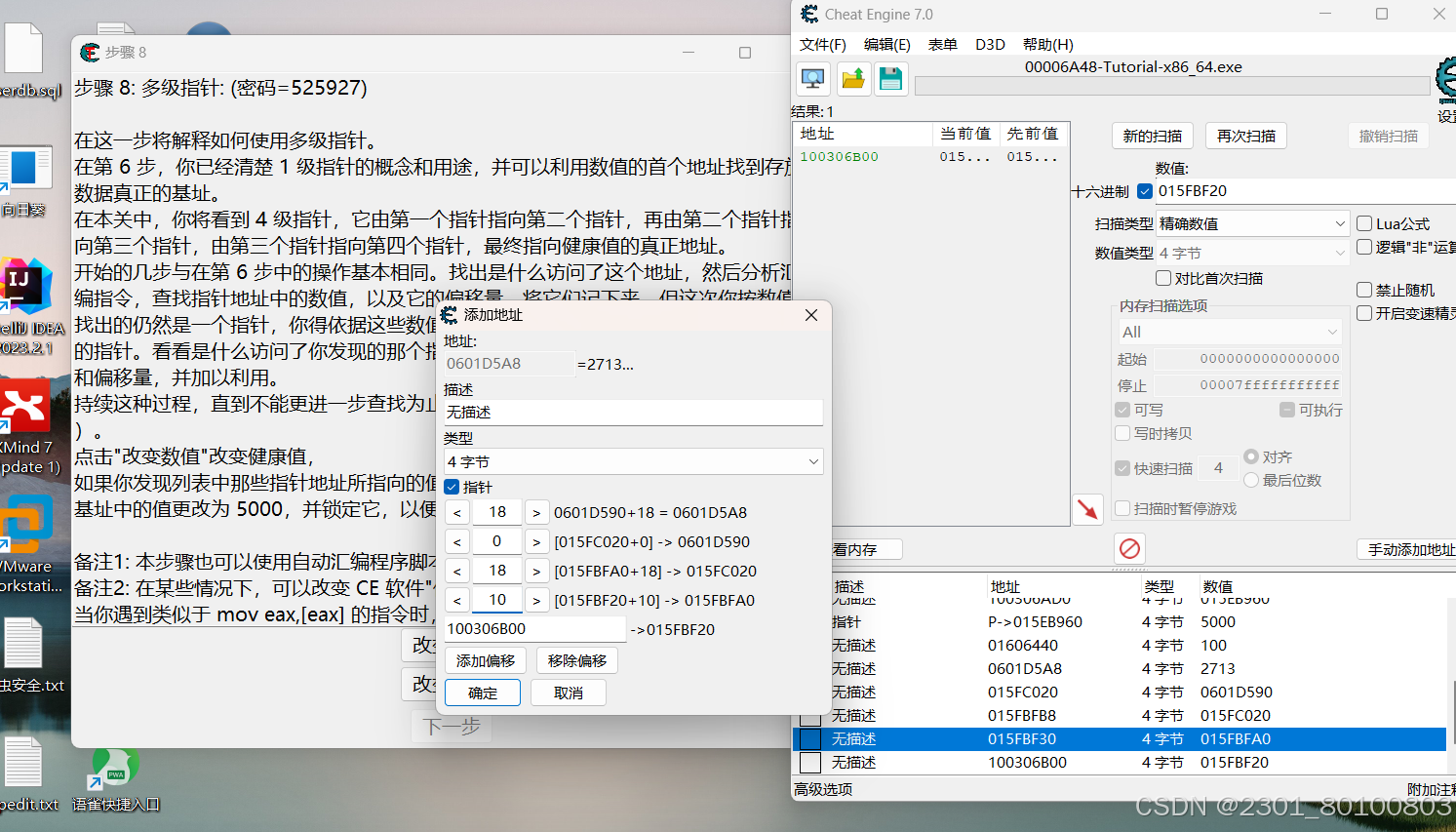Click the red arrow copy-to-address-list icon

(1087, 509)
